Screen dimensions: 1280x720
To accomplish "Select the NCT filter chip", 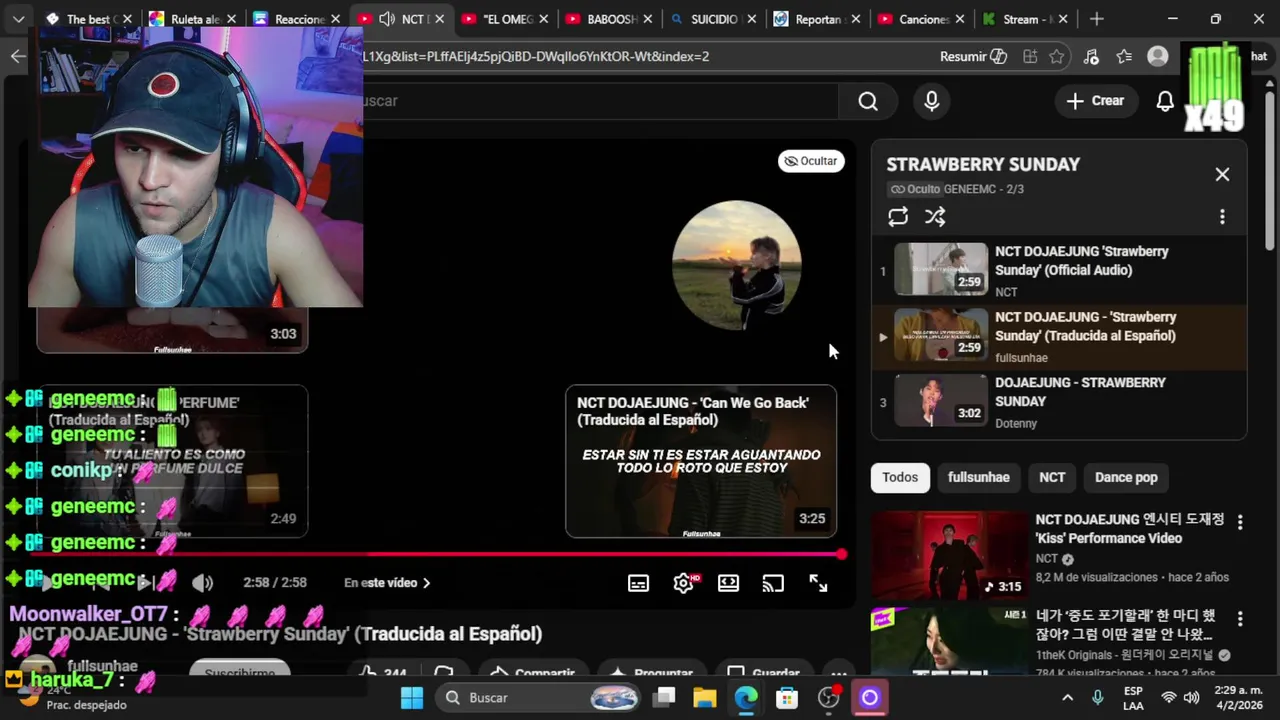I will [x=1052, y=477].
